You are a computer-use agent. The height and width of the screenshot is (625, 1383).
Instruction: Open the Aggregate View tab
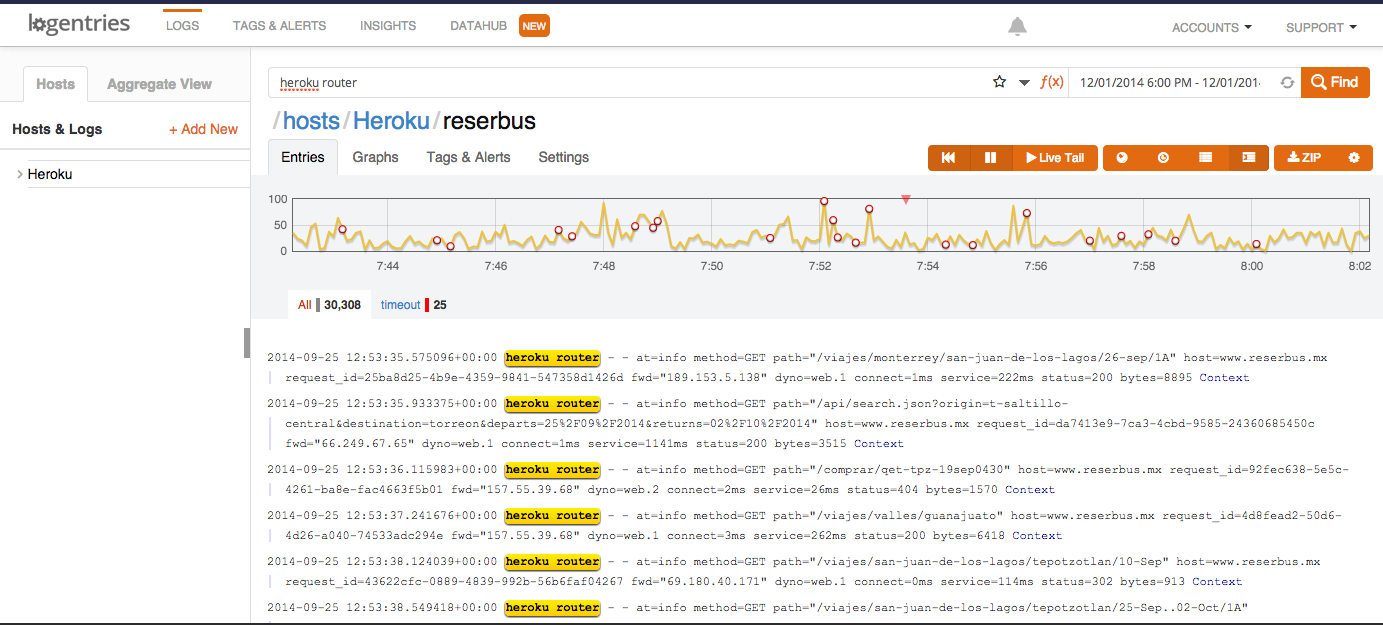[x=159, y=84]
